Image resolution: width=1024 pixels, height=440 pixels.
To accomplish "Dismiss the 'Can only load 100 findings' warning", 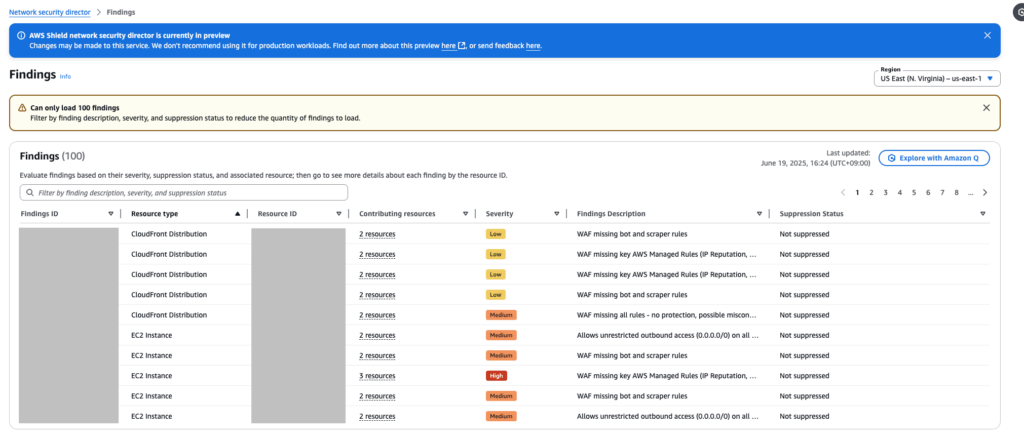I will click(x=986, y=107).
